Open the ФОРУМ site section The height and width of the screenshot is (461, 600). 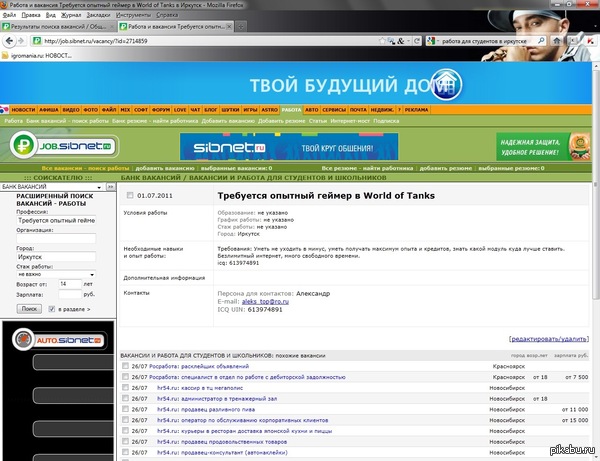tap(161, 110)
